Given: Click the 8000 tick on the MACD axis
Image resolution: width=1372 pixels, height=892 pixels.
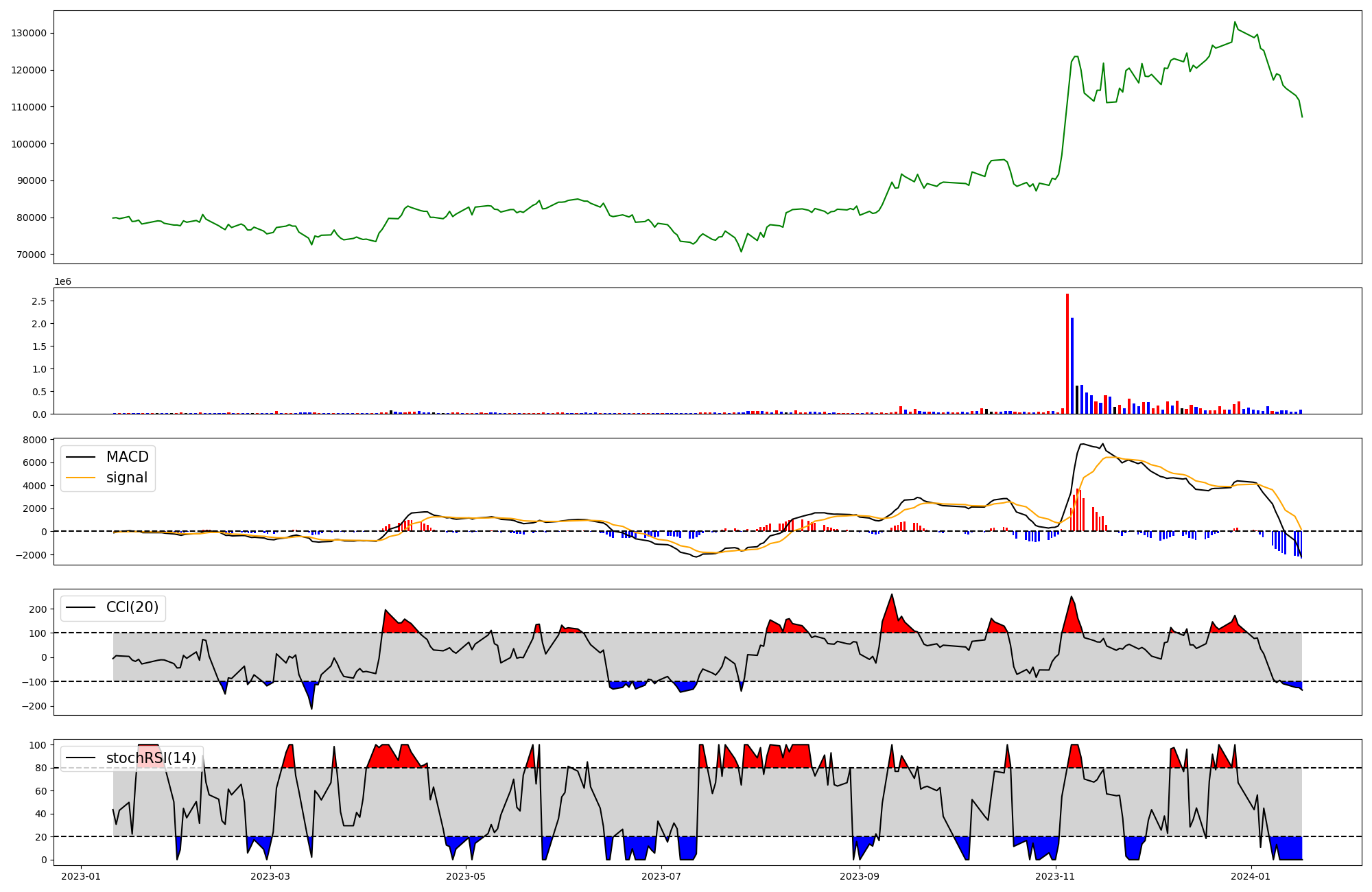Looking at the screenshot, I should pos(35,440).
